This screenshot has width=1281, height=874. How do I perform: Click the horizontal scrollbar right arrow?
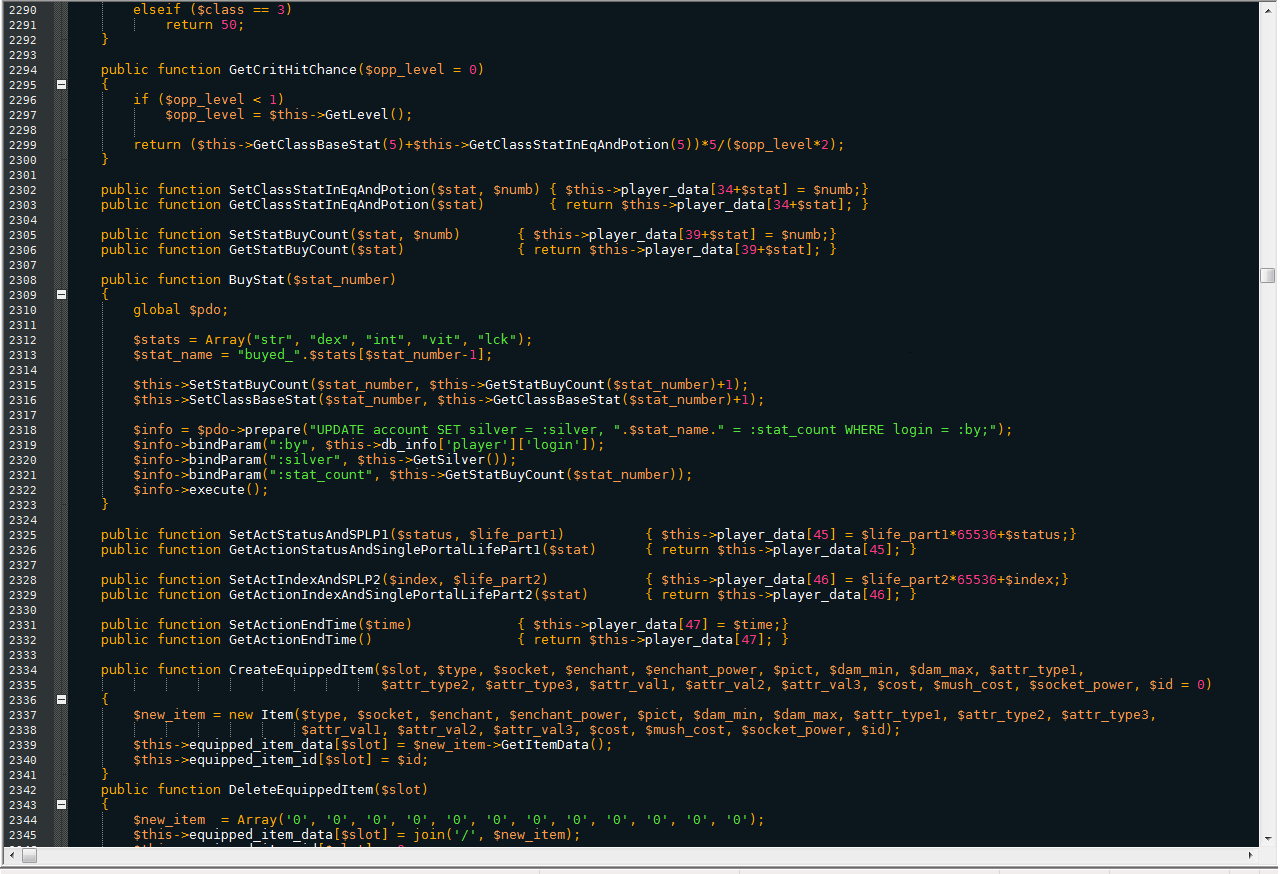point(1251,856)
